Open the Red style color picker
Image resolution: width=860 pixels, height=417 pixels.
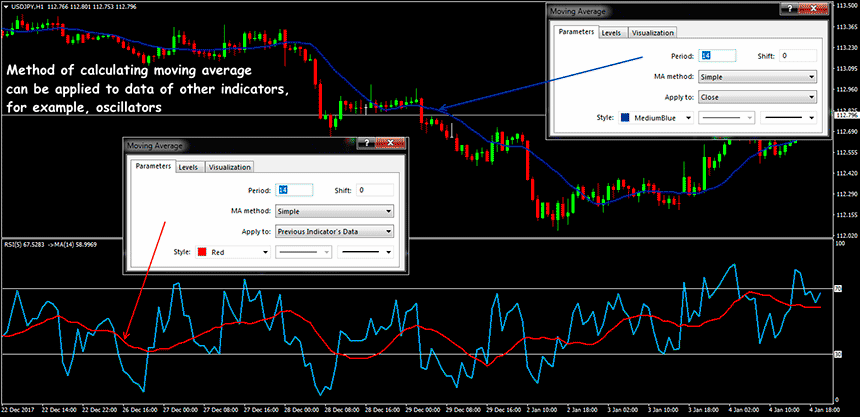pyautogui.click(x=232, y=253)
